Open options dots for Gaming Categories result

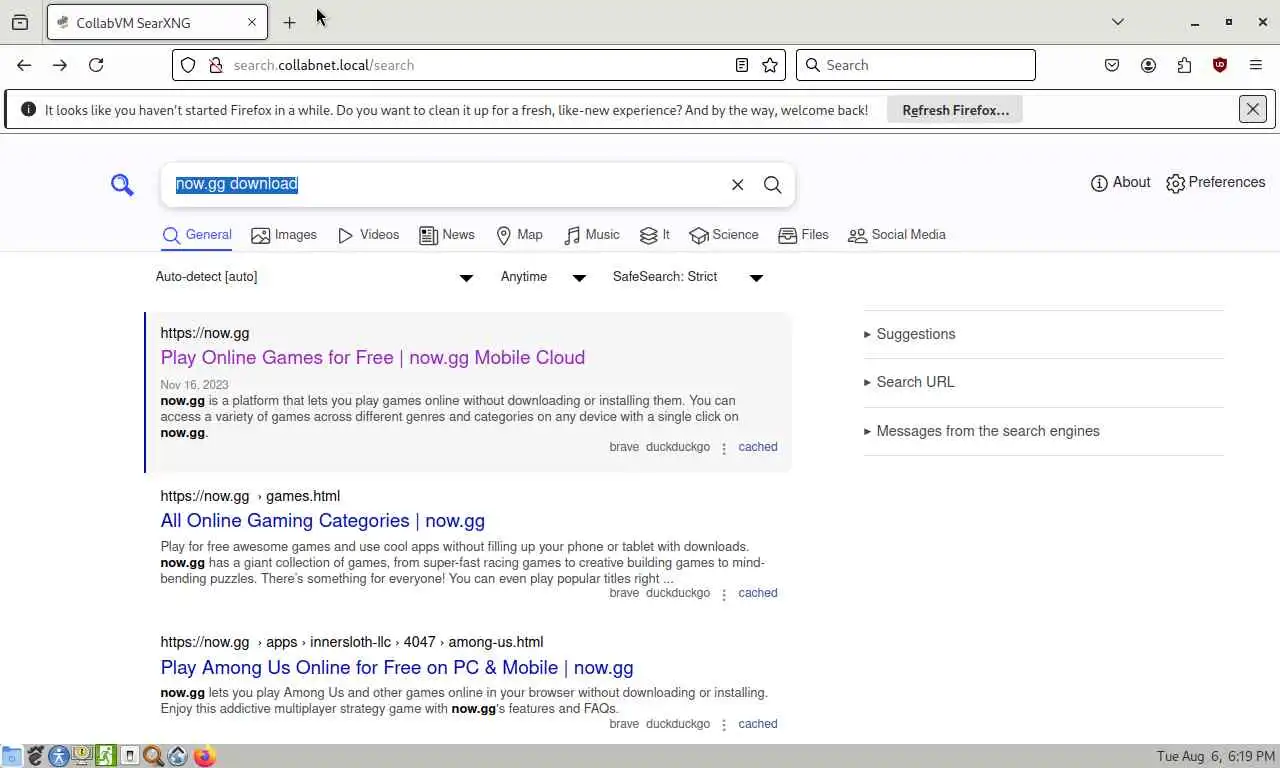[x=724, y=594]
